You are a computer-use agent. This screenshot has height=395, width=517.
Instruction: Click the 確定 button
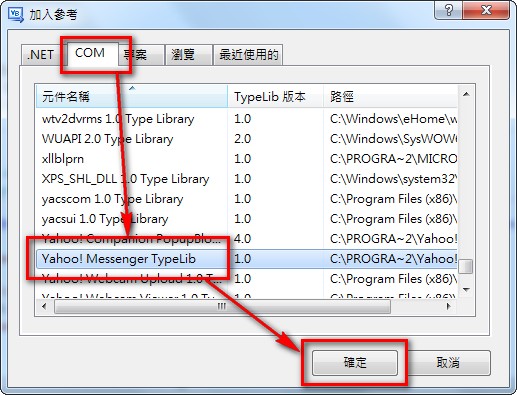click(x=355, y=362)
